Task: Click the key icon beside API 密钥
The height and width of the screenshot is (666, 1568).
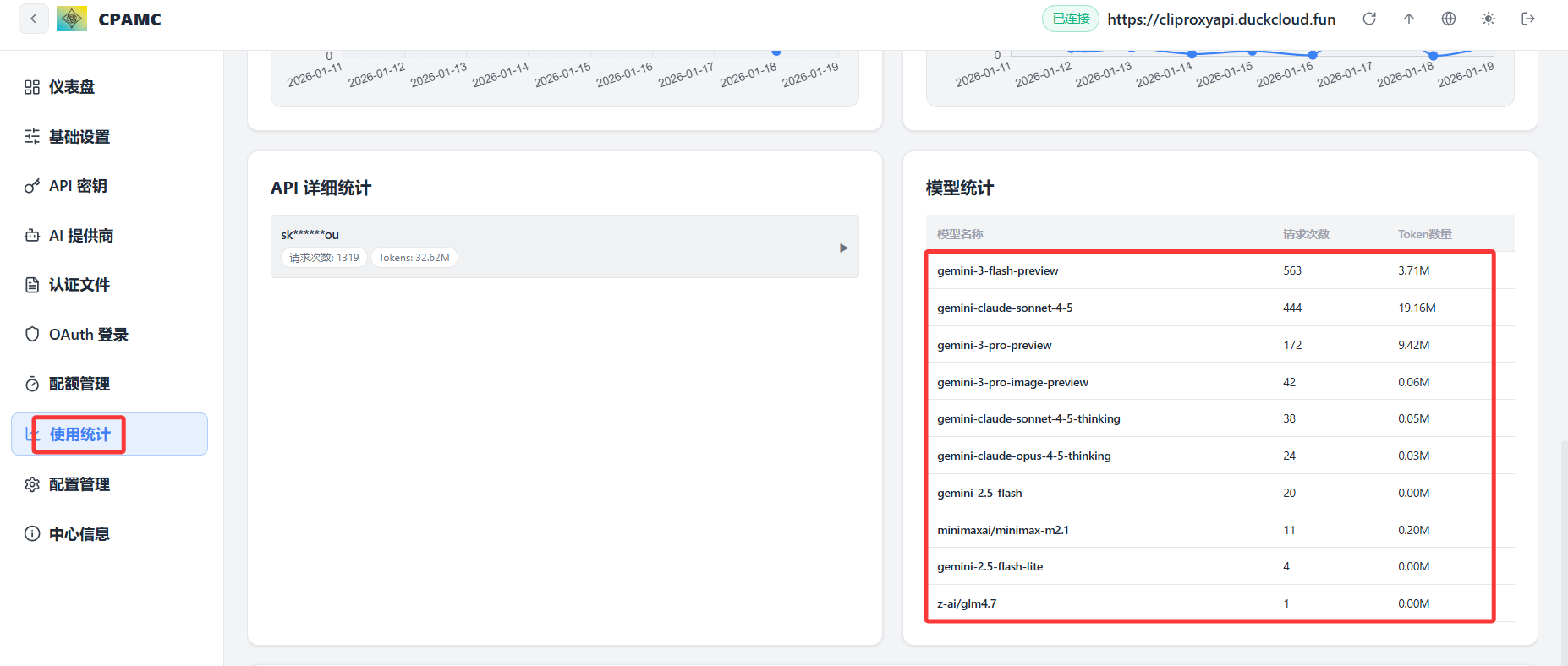Action: [x=32, y=186]
